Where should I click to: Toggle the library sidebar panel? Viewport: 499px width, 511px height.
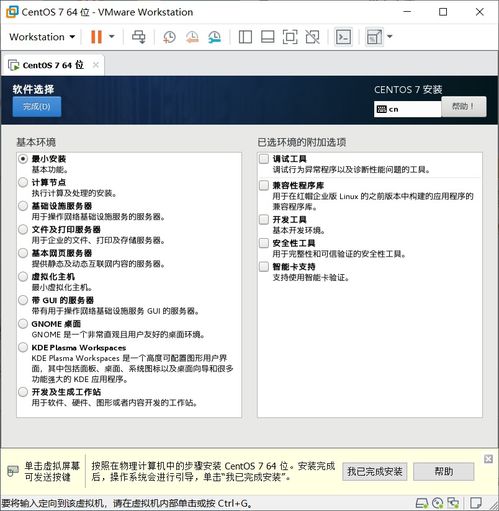pos(245,37)
